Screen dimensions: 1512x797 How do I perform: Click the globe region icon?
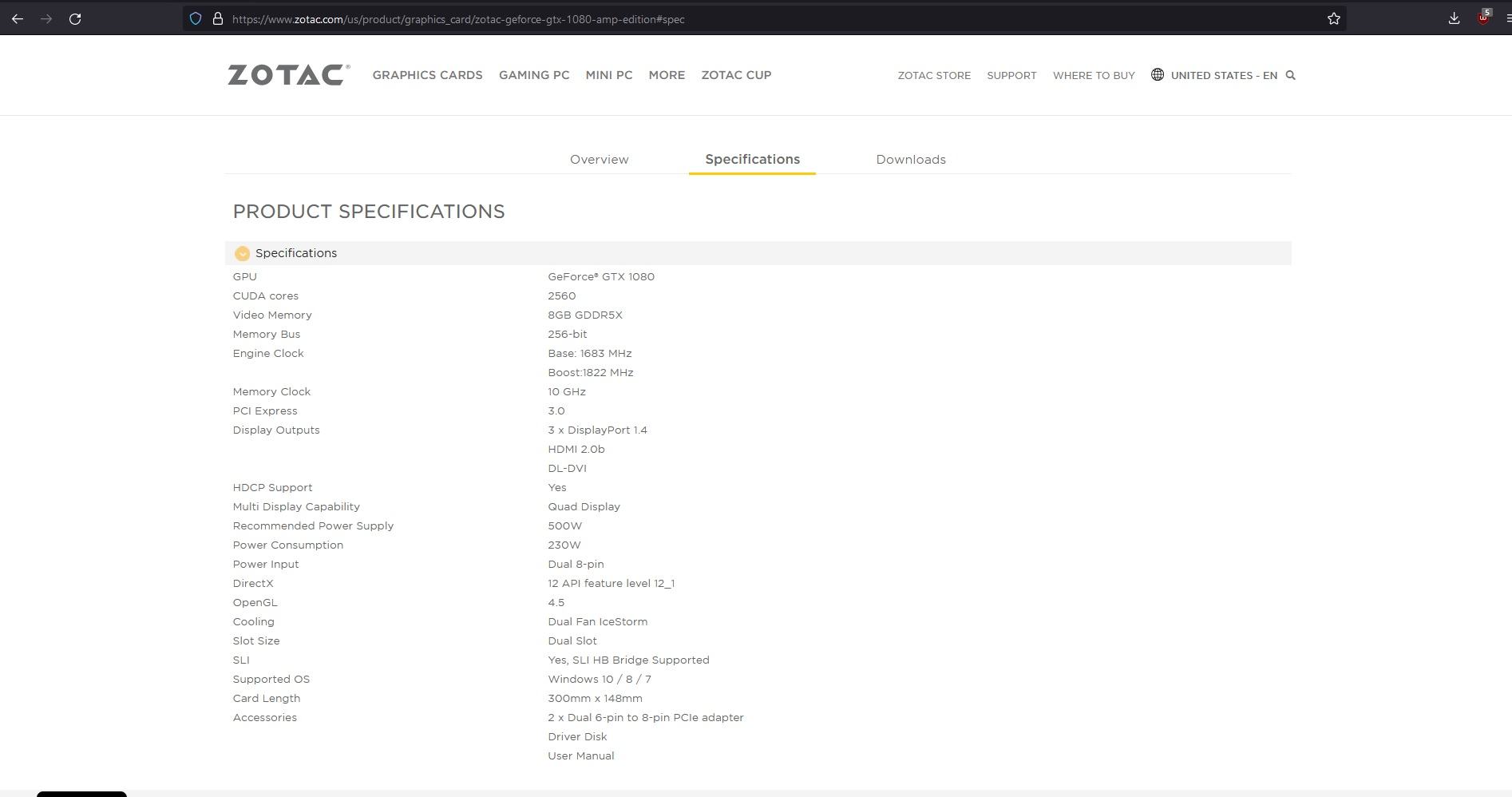coord(1157,74)
